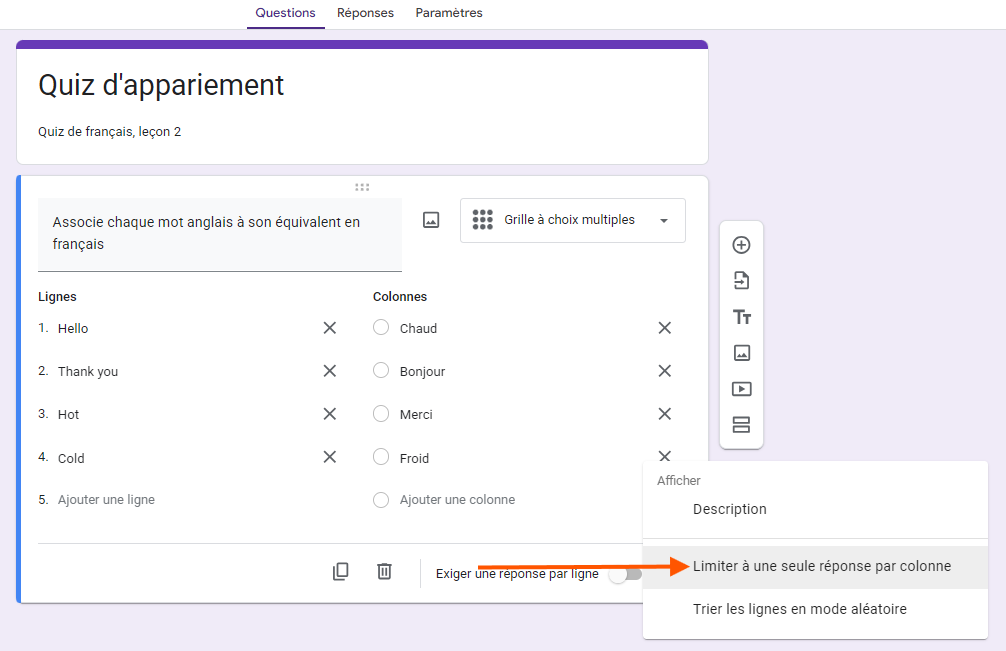
Task: Choose 'Trier les lignes en mode aléatoire'
Action: point(799,609)
